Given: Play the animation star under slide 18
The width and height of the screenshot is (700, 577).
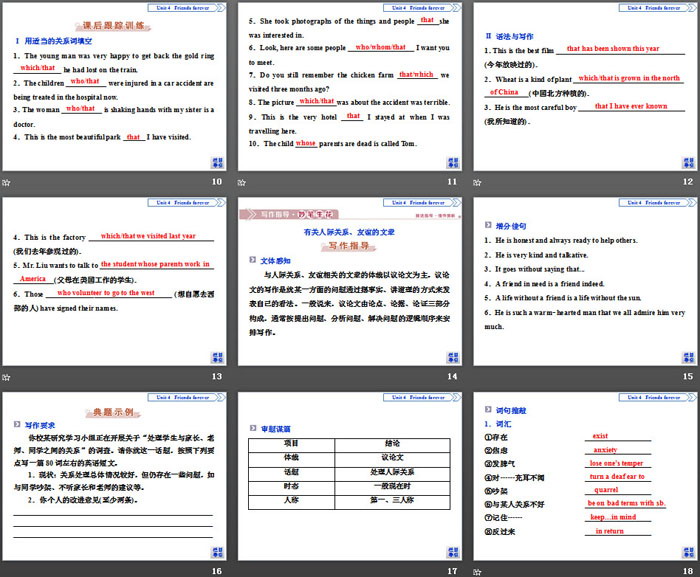Looking at the screenshot, I should click(x=477, y=570).
